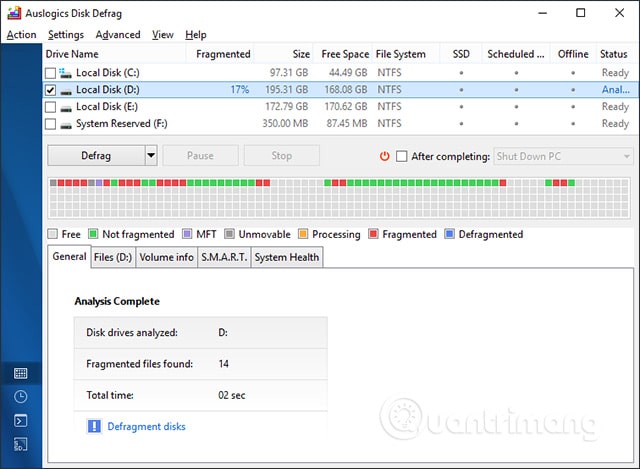Switch to the General tab
This screenshot has width=640, height=469.
point(69,256)
